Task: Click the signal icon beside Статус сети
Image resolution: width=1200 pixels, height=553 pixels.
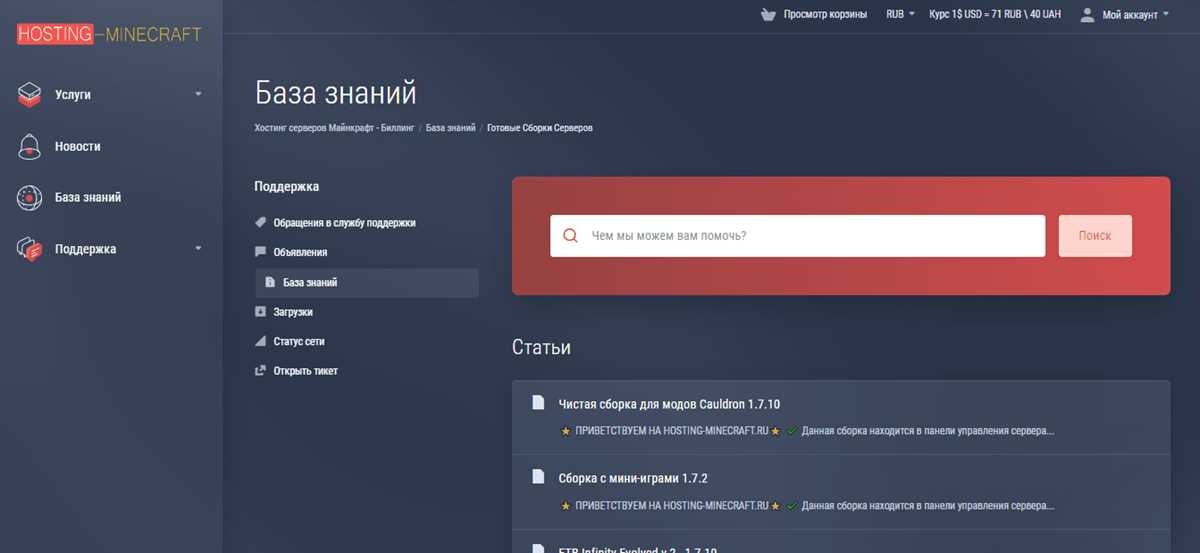Action: pos(260,341)
